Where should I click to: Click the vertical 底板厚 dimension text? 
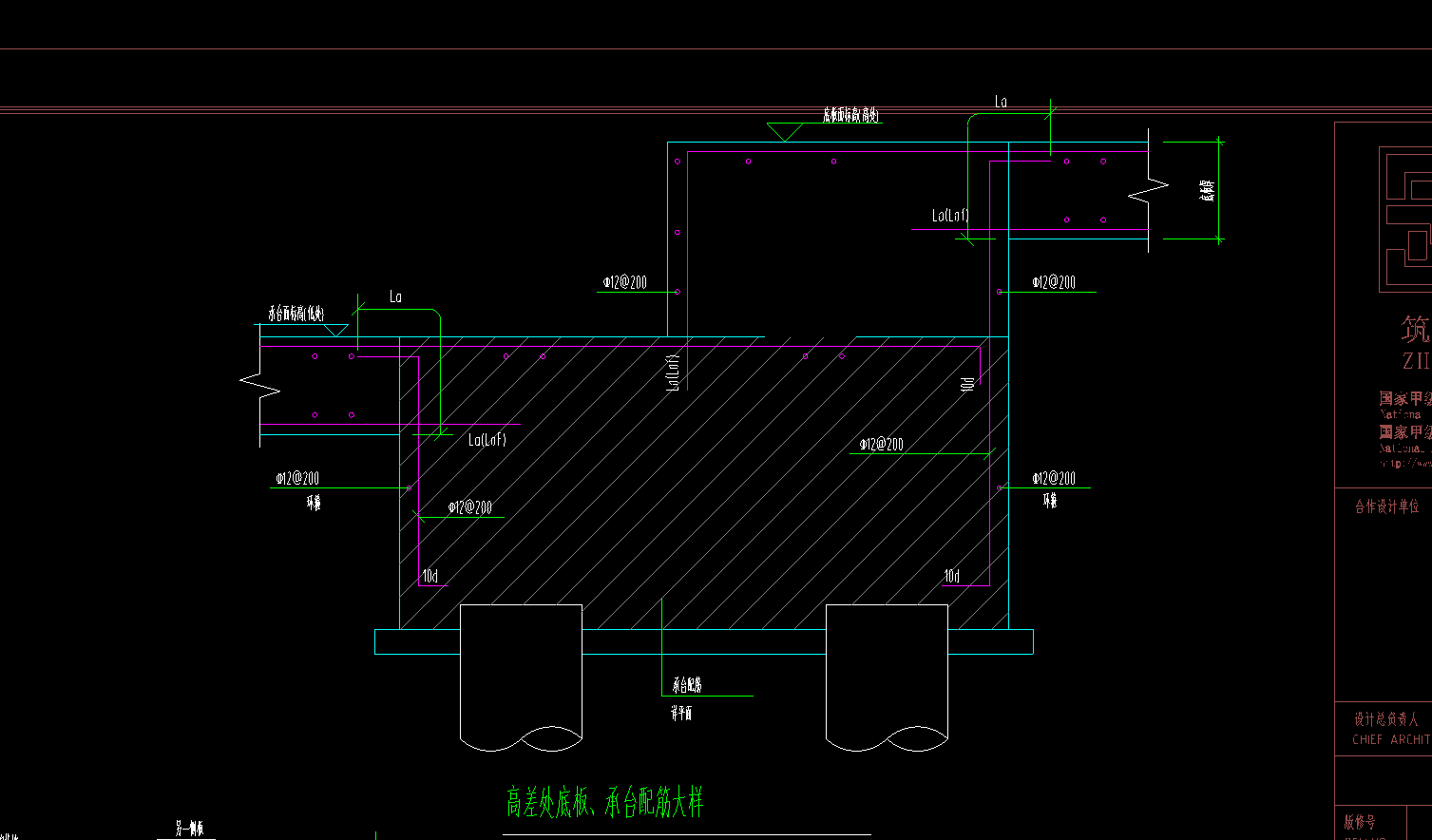tap(1208, 190)
